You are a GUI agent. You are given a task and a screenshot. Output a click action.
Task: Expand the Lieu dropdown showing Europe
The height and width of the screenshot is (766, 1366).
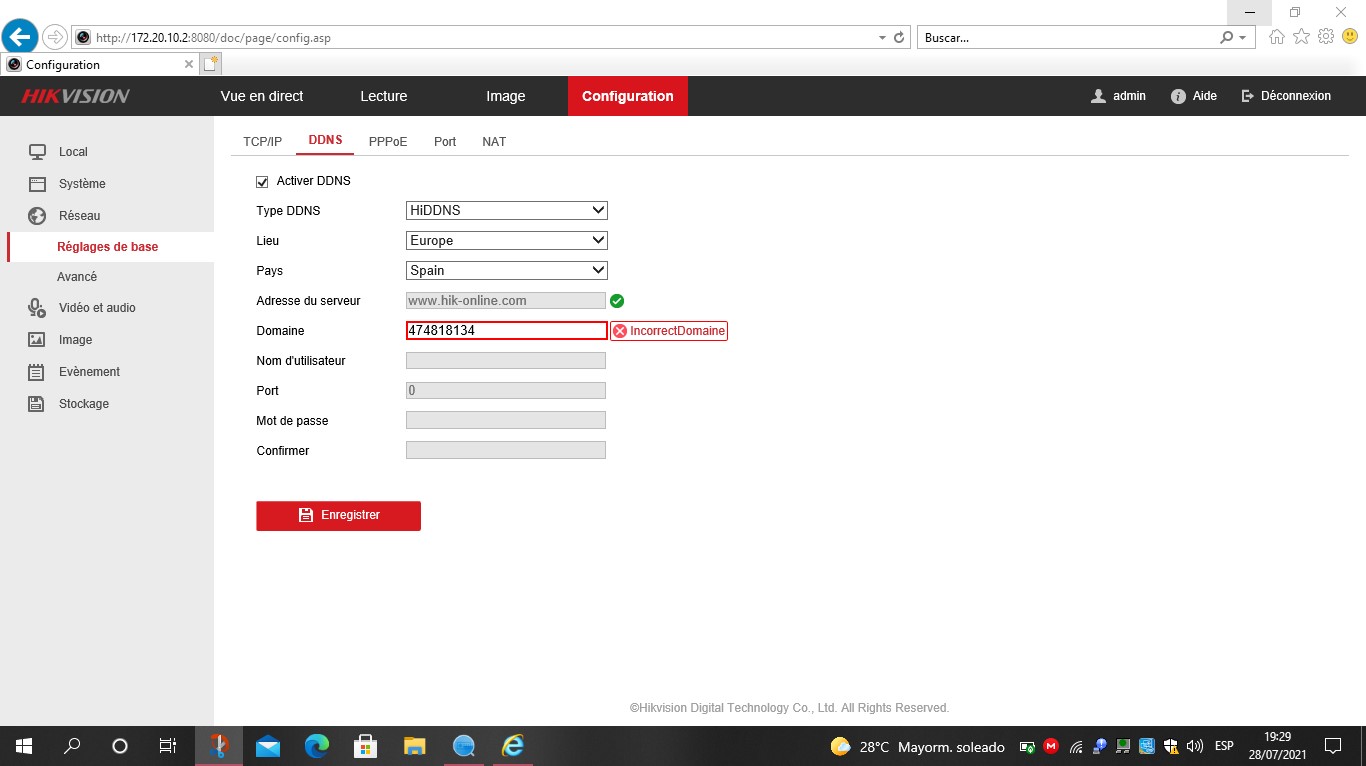click(506, 241)
